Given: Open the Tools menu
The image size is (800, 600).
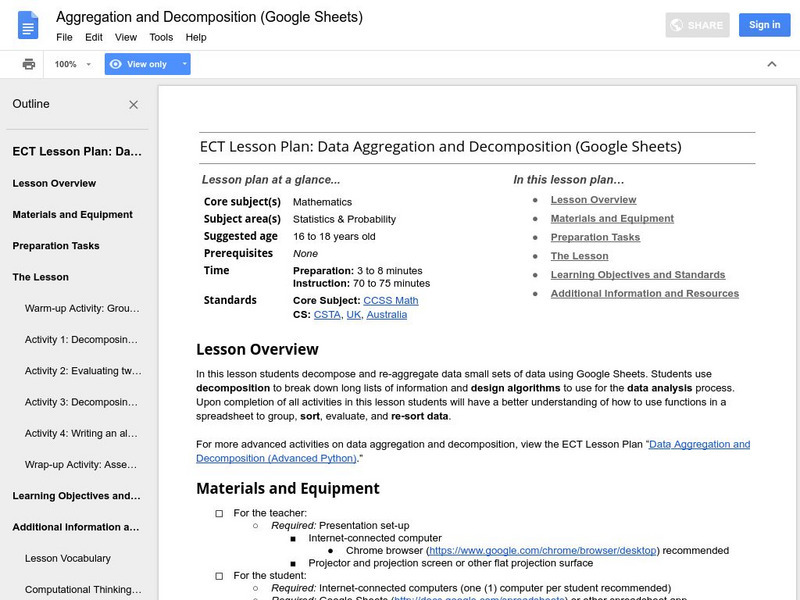Looking at the screenshot, I should [161, 37].
